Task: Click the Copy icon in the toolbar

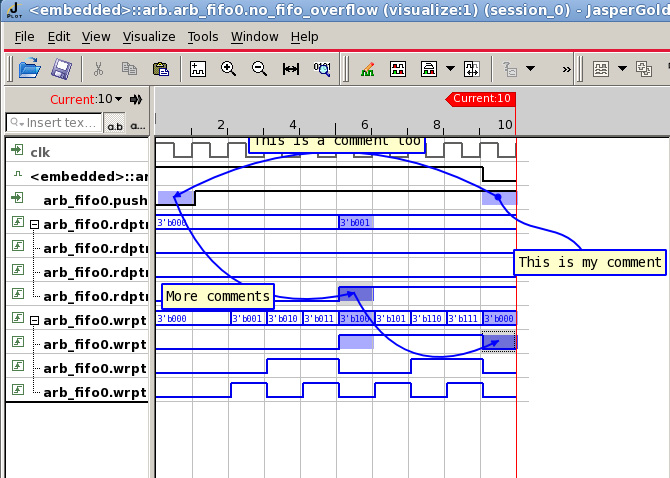Action: (x=129, y=69)
